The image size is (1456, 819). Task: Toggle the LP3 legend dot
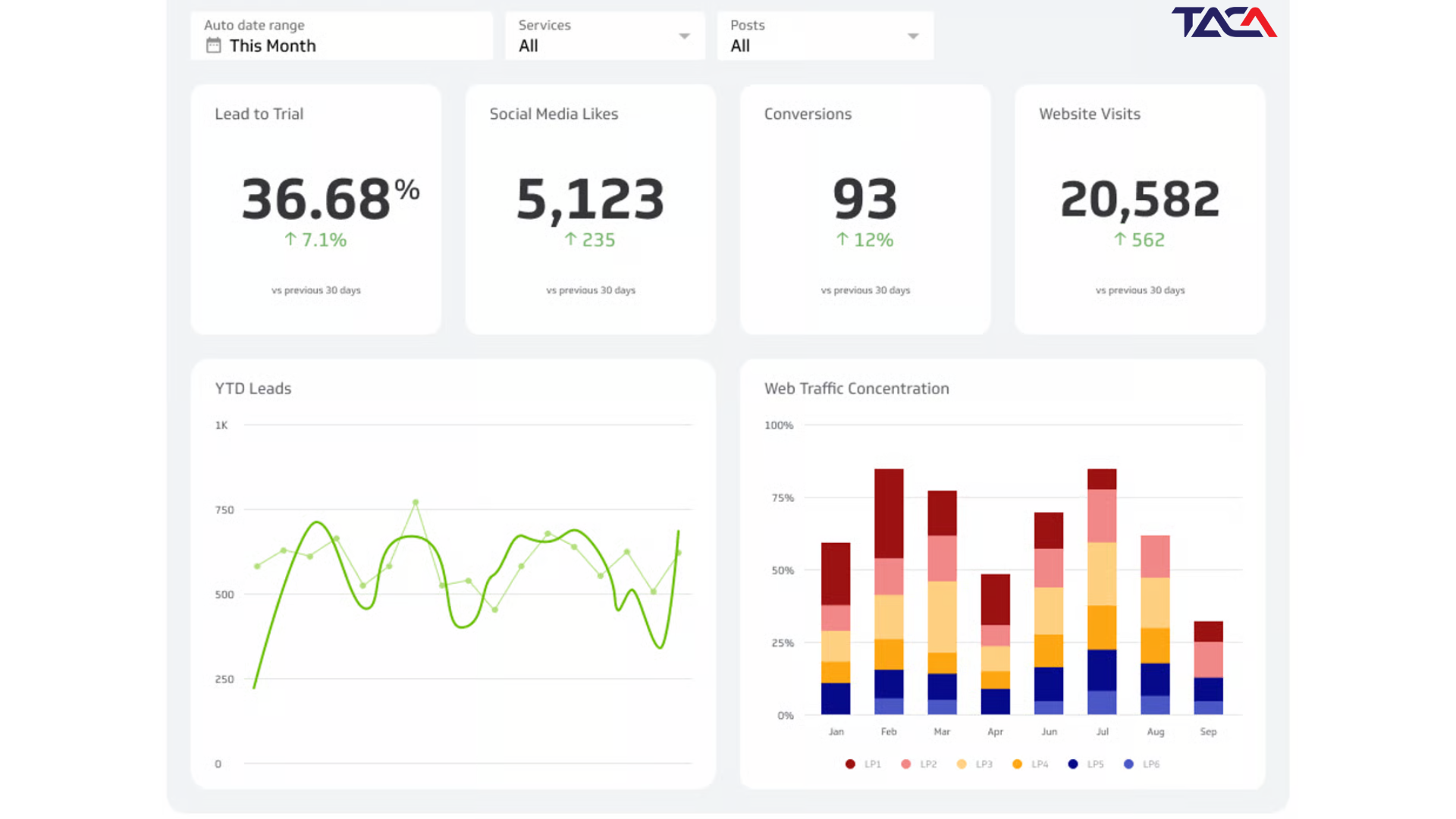pos(962,764)
